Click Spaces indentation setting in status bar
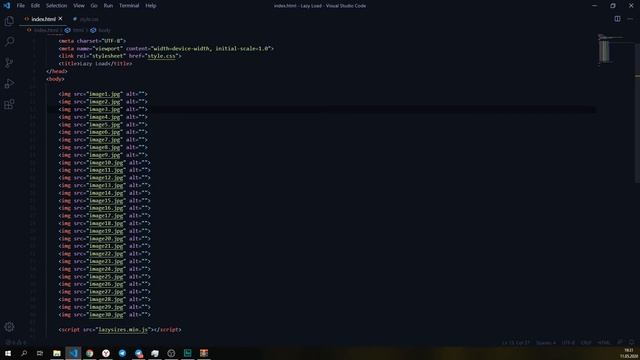Viewport: 640px width, 360px height. [x=546, y=342]
